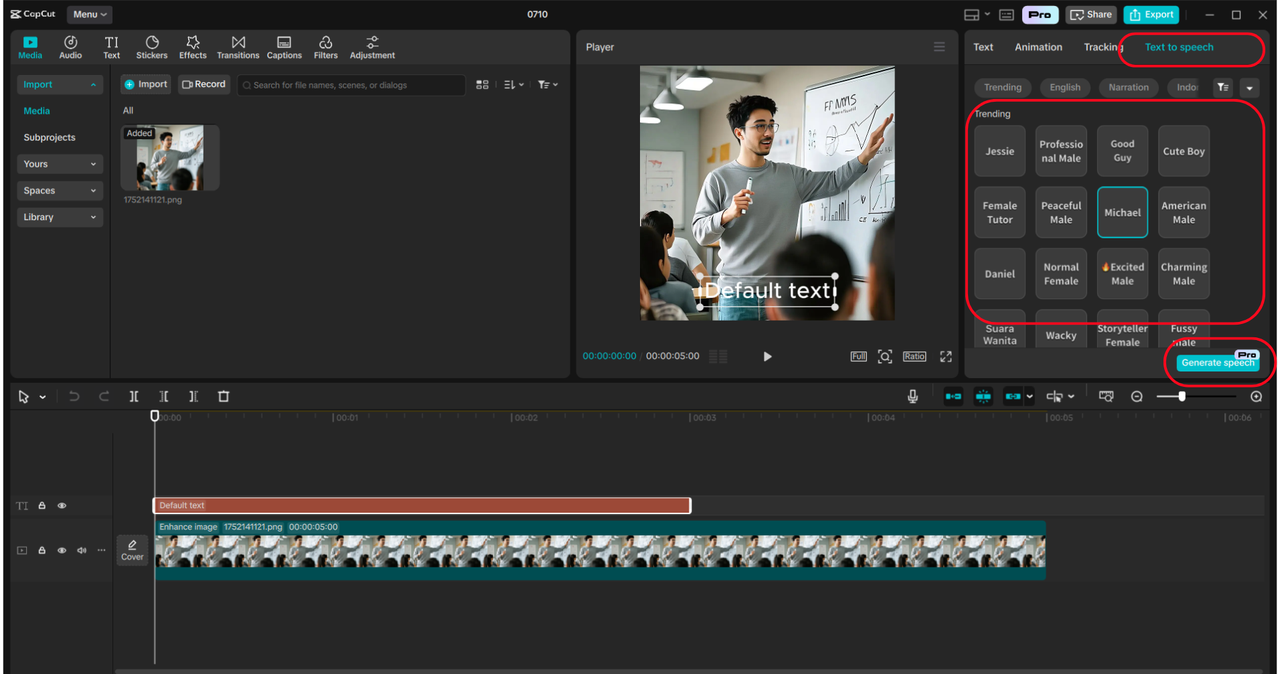Open the Captions panel
The height and width of the screenshot is (674, 1280).
(284, 47)
